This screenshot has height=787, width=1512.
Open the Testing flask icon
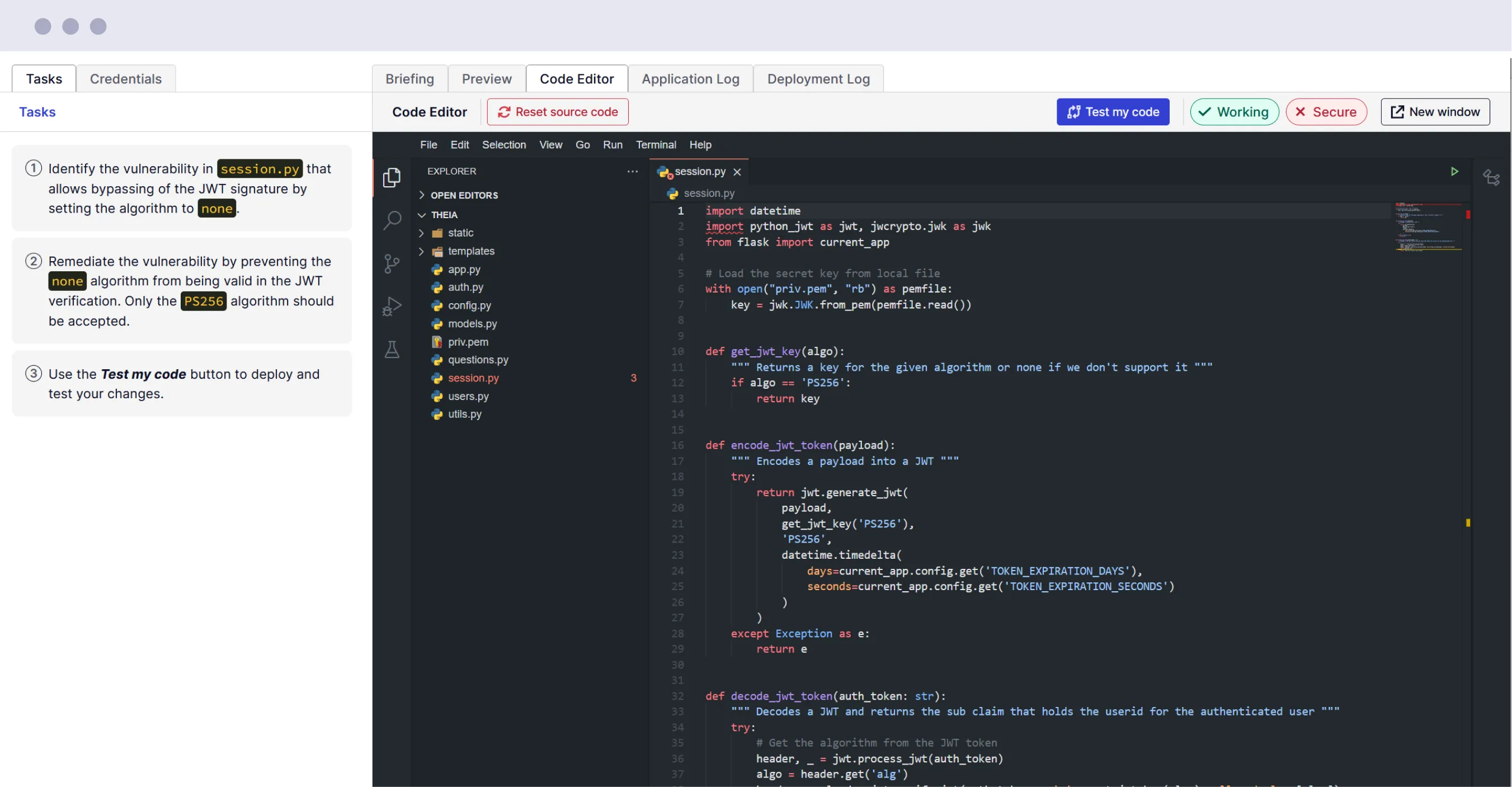click(x=392, y=350)
